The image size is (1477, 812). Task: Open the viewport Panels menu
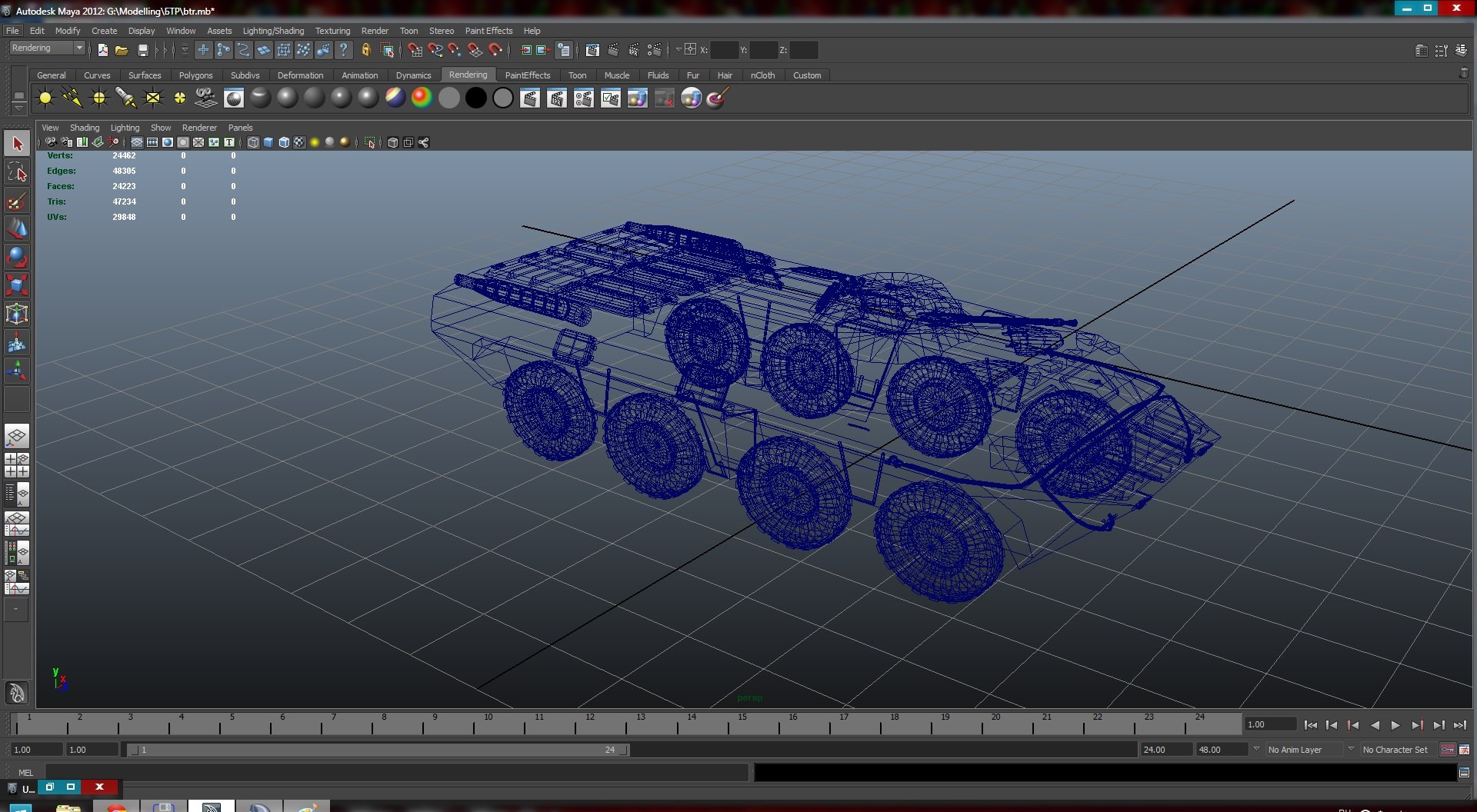[240, 128]
